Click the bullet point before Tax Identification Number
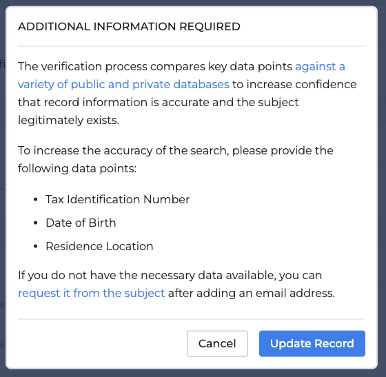 tap(36, 199)
